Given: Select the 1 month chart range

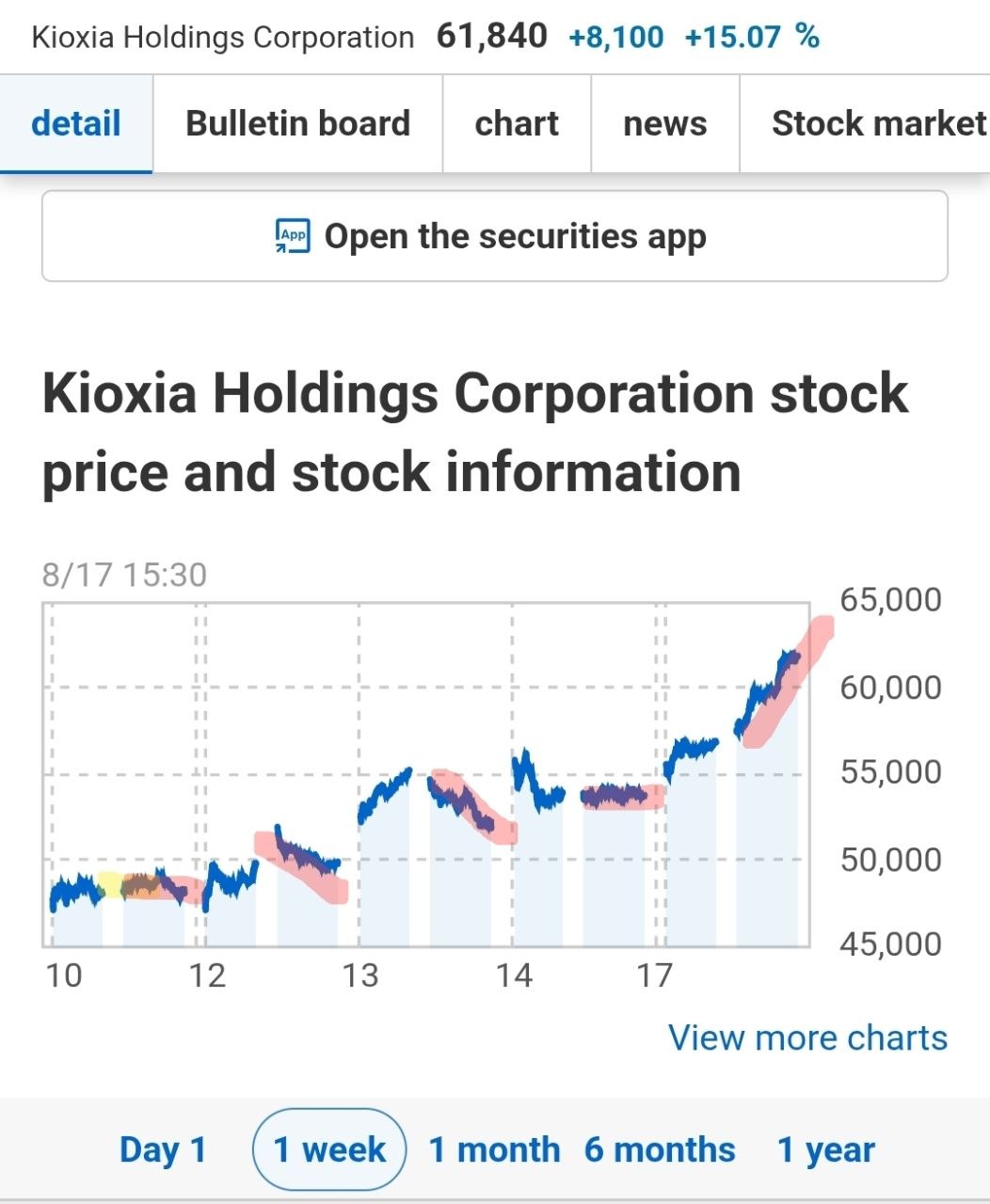Looking at the screenshot, I should tap(494, 1149).
